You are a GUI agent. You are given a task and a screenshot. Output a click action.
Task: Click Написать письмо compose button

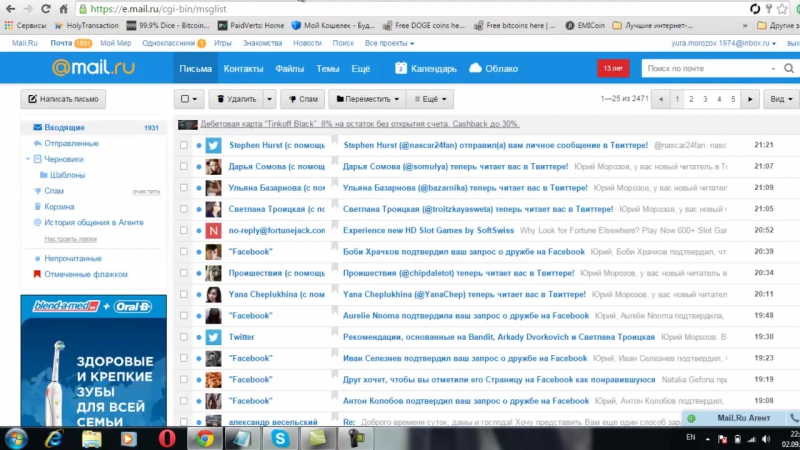click(x=63, y=99)
